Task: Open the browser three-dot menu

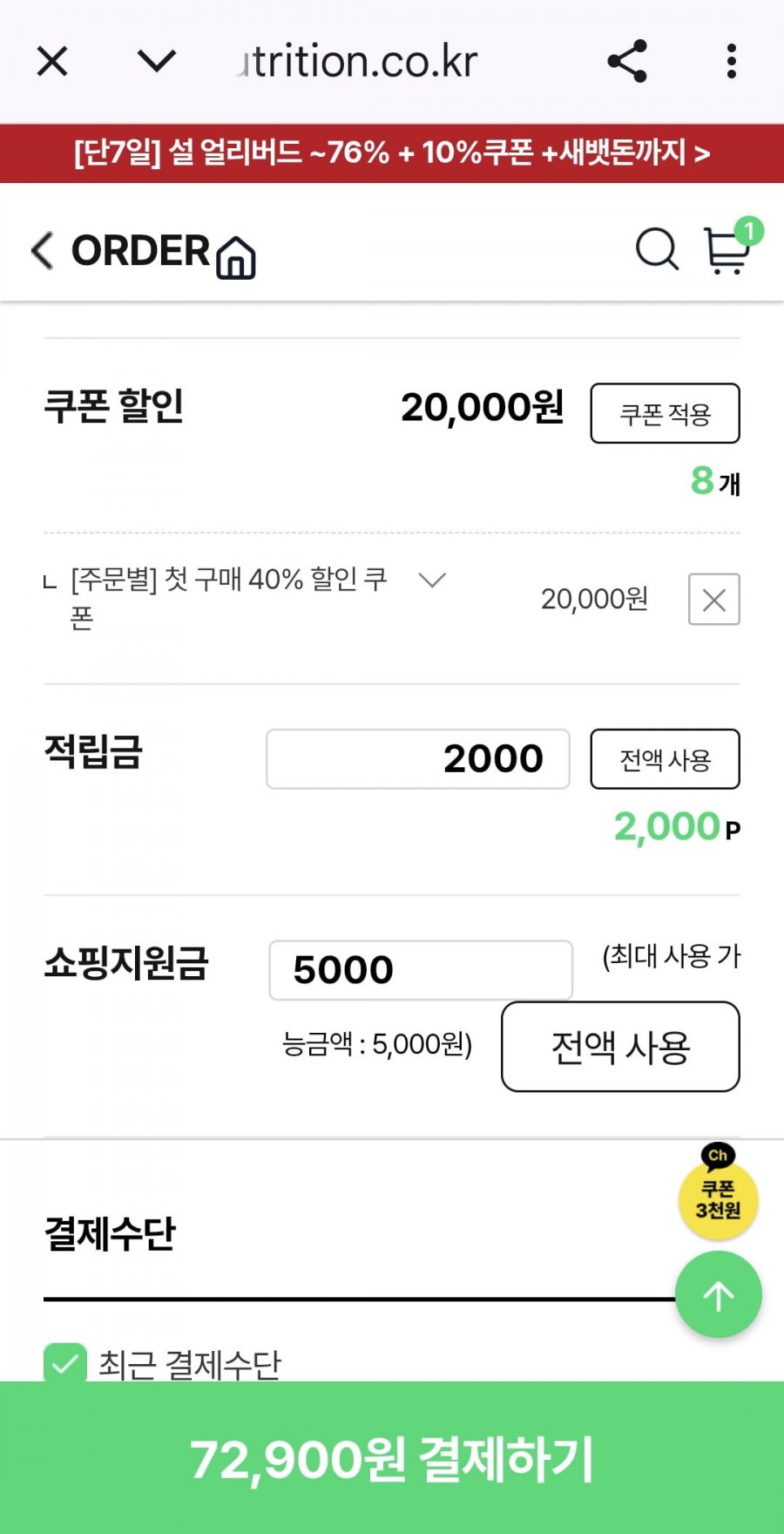Action: click(x=731, y=62)
